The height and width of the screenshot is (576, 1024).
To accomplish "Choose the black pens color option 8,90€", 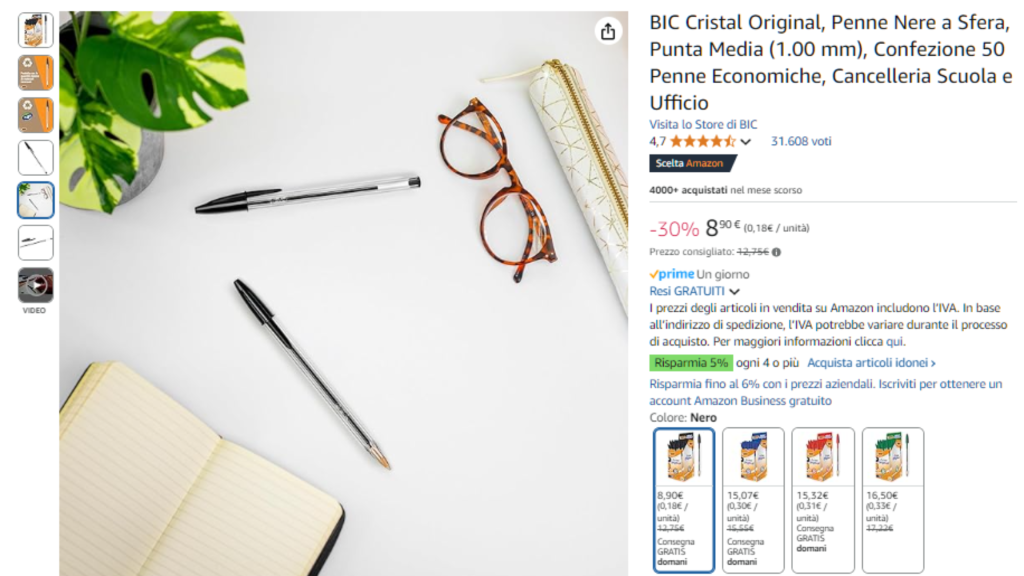I will 684,500.
